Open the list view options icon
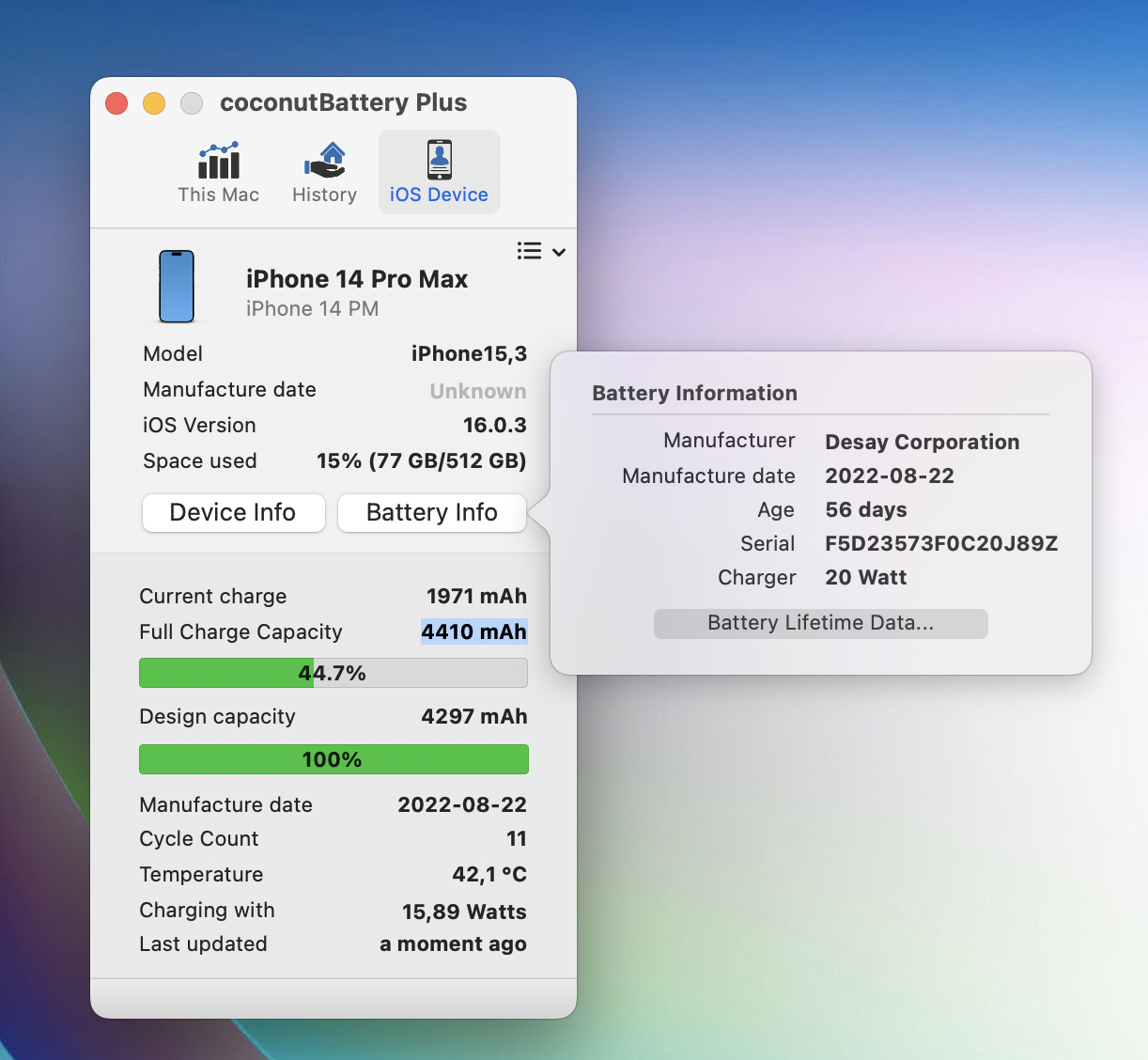The width and height of the screenshot is (1148, 1060). tap(529, 251)
